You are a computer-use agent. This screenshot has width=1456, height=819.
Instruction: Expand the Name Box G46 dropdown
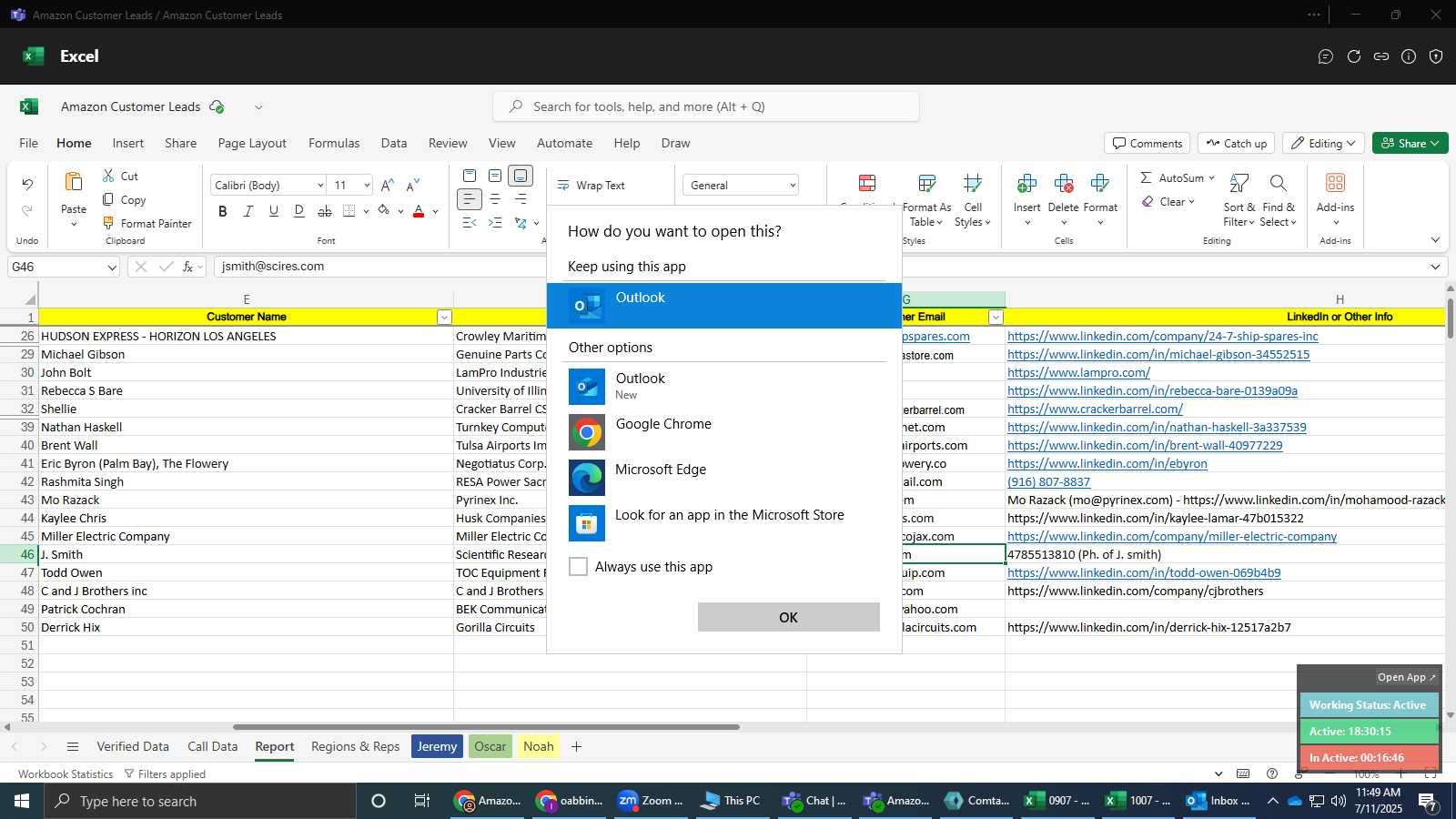point(112,267)
